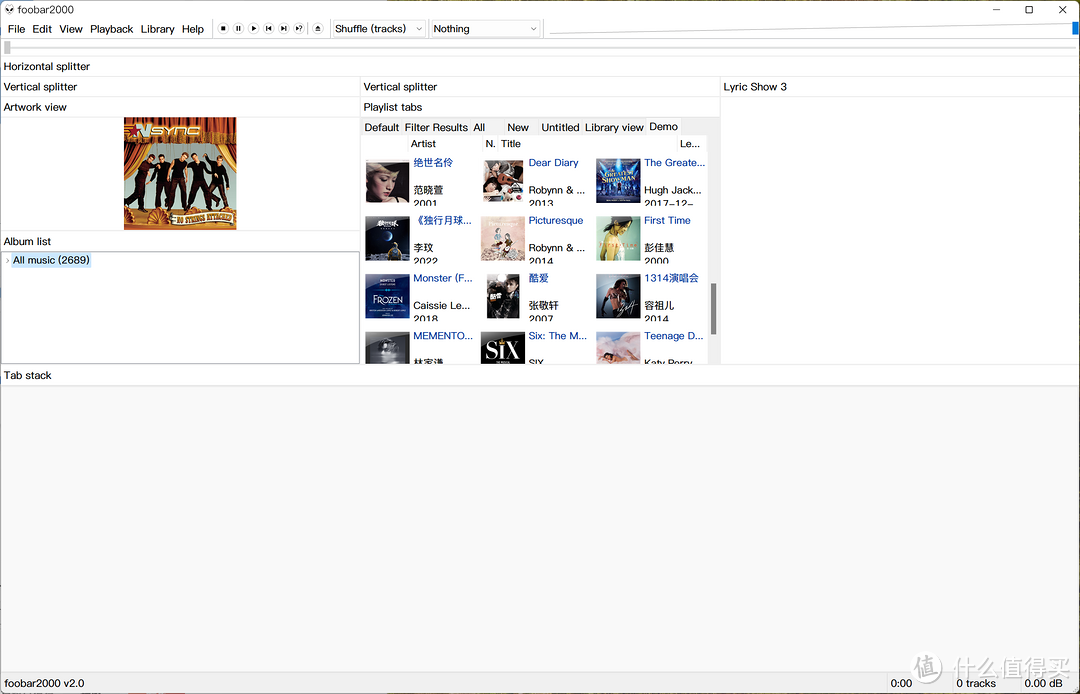Image resolution: width=1080 pixels, height=694 pixels.
Task: Open the Help menu
Action: 193,29
